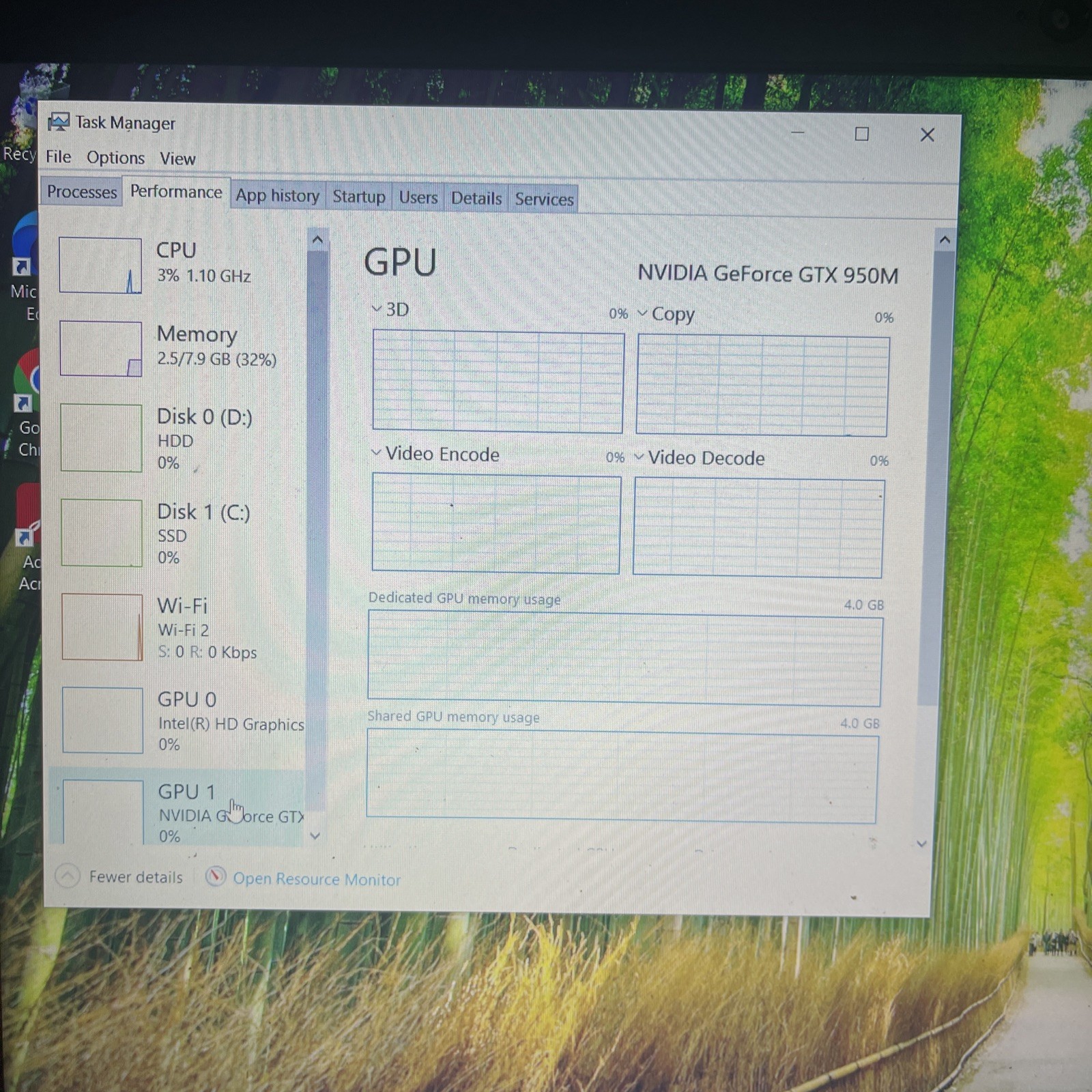1092x1092 pixels.
Task: Switch to the Details tab
Action: (476, 198)
